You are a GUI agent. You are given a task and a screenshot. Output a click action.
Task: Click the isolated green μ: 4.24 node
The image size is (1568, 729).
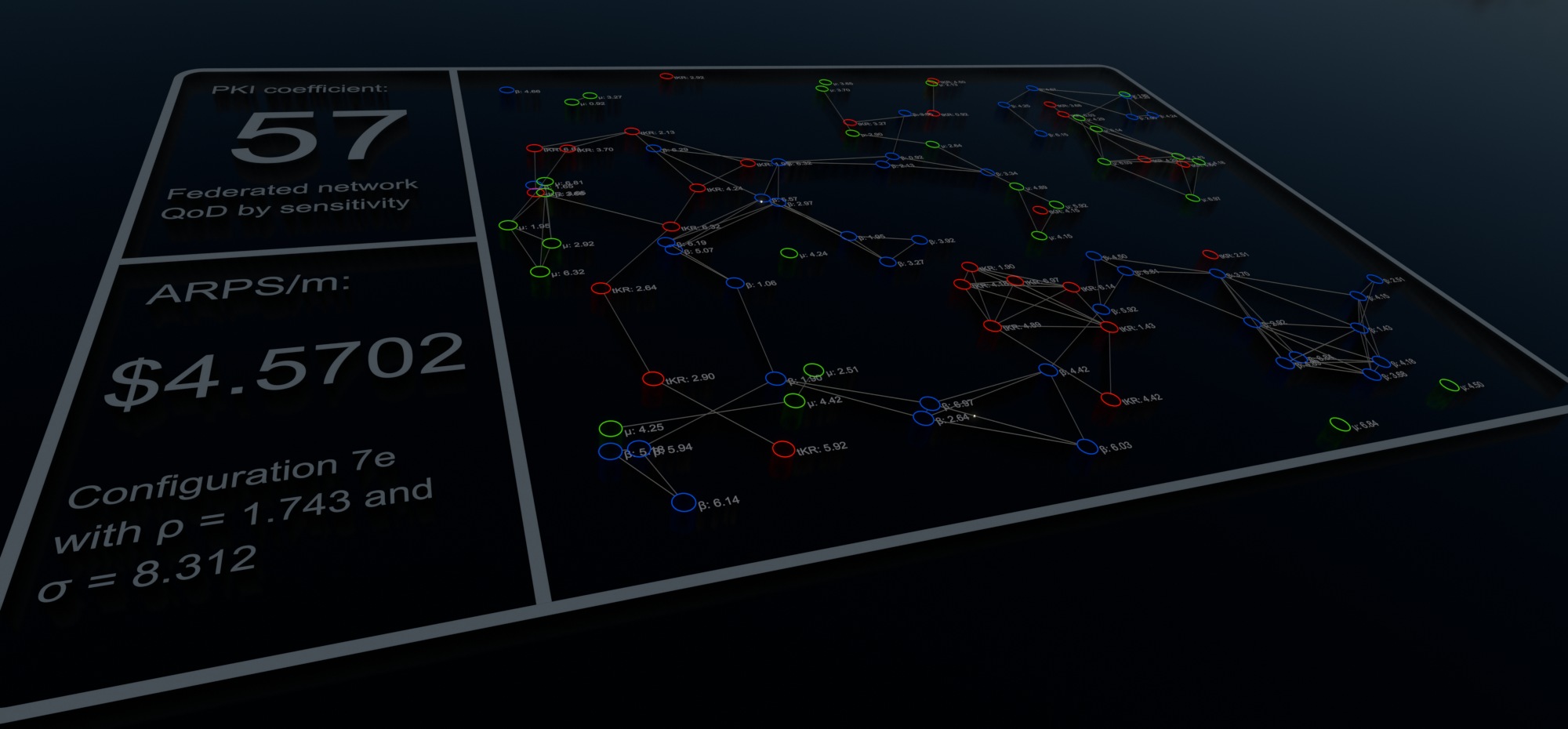789,253
